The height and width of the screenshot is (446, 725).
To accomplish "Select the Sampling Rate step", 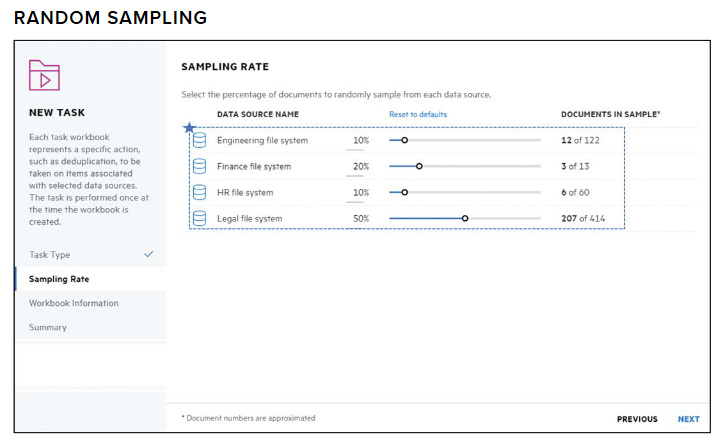I will 59,279.
